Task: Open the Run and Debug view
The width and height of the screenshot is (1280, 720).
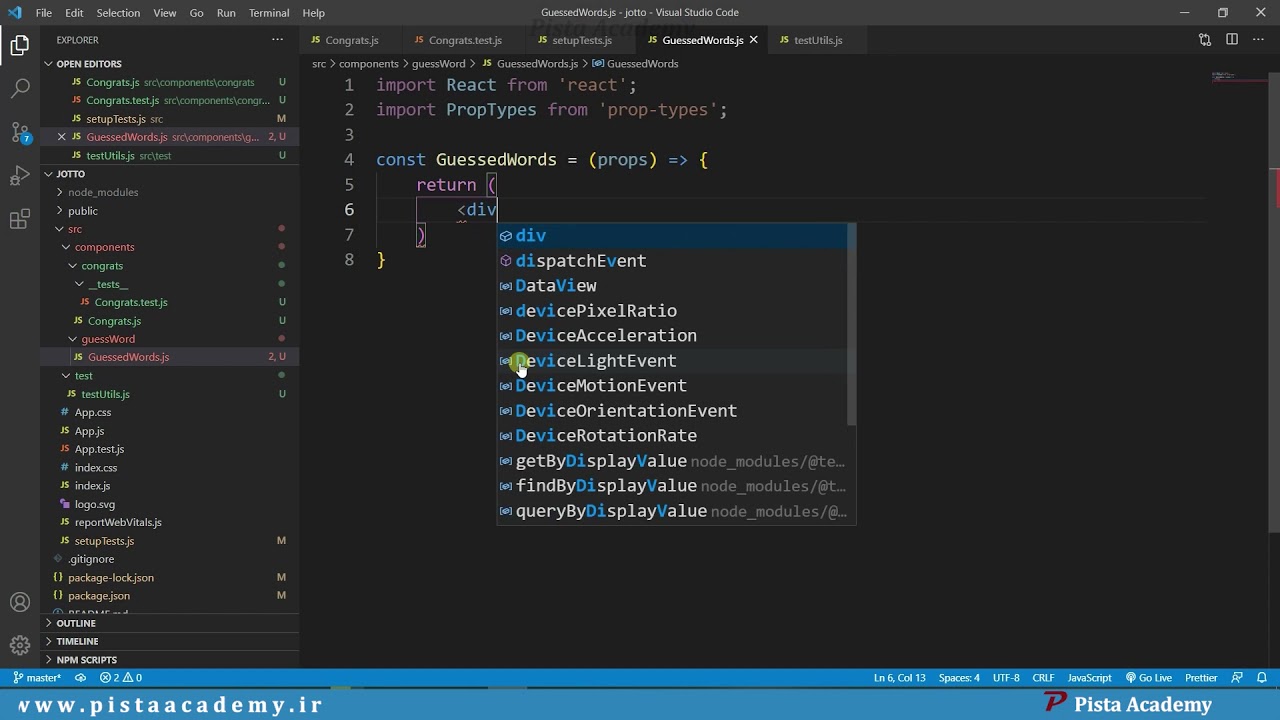Action: click(20, 177)
